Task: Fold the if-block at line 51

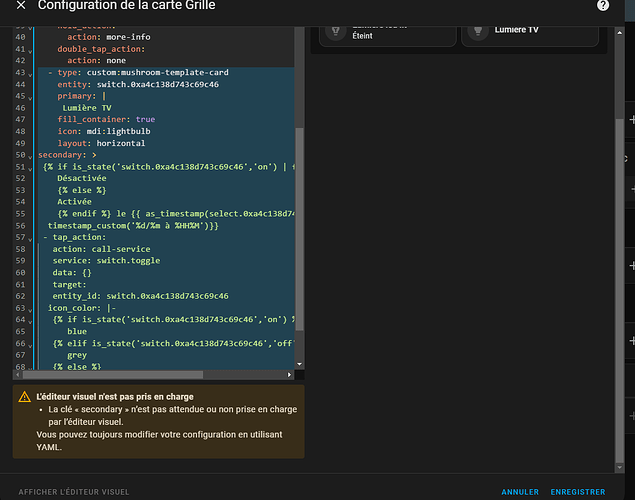Action: tap(30, 169)
